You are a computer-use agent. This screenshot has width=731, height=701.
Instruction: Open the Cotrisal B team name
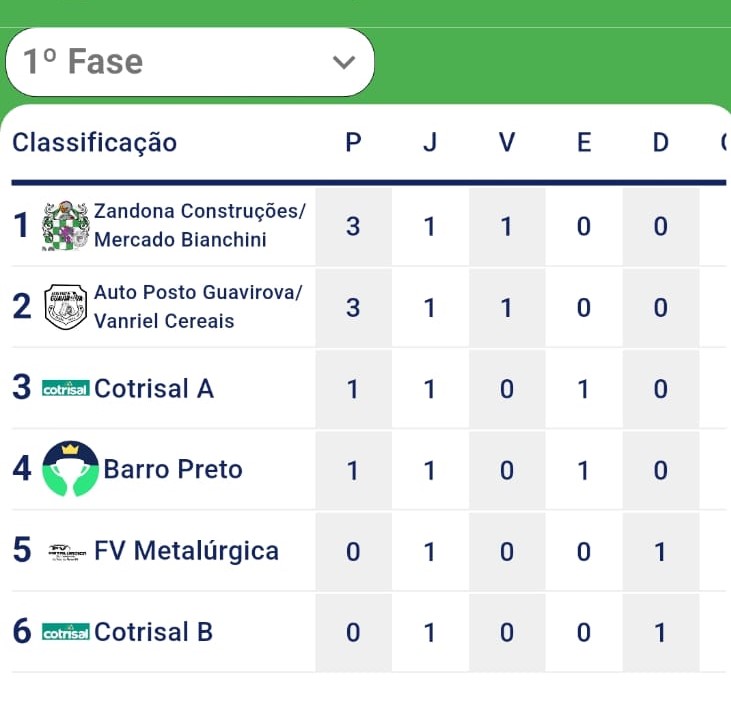(x=153, y=632)
